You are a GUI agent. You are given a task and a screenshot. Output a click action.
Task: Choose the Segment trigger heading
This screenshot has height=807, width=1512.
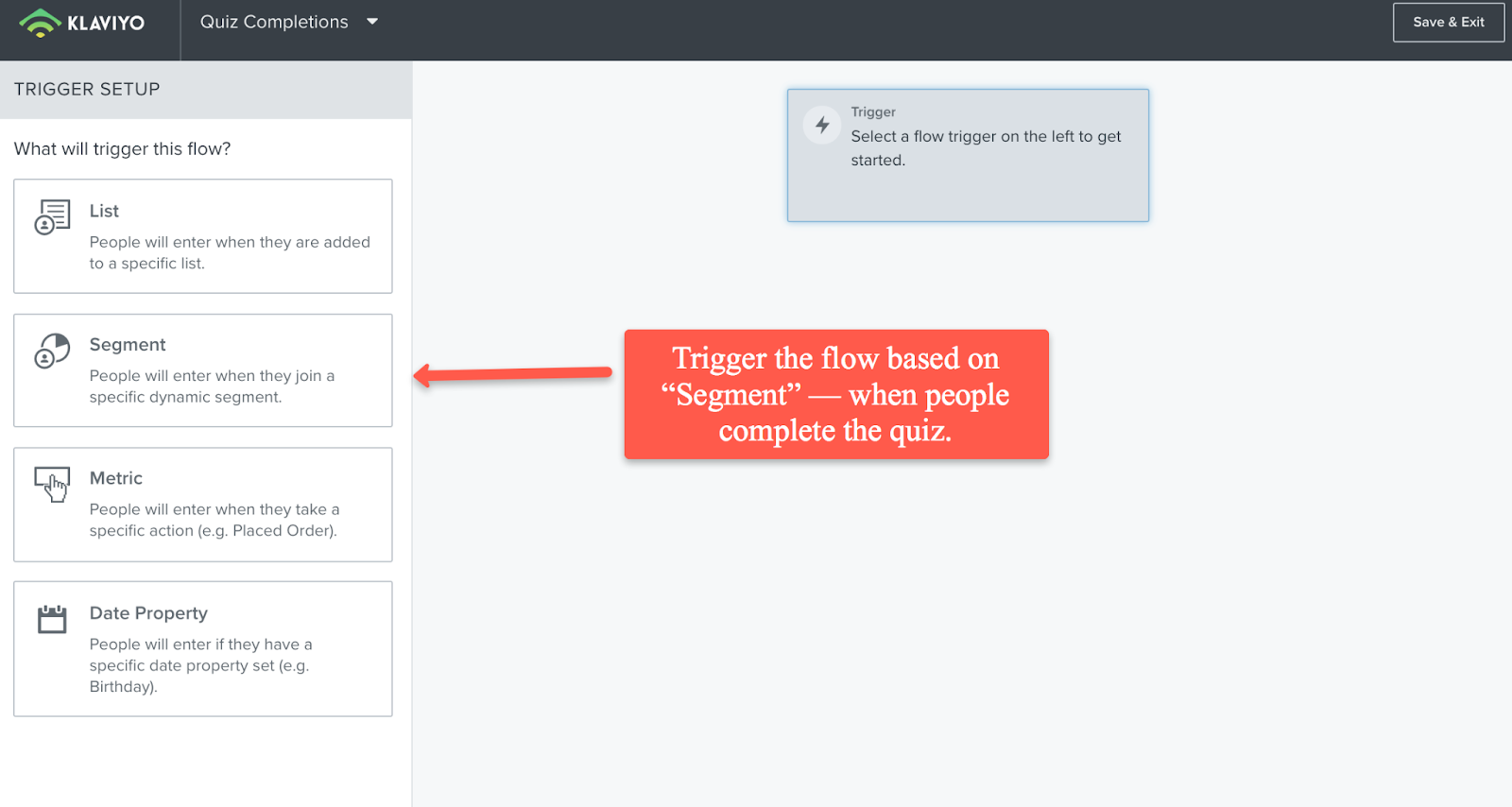(128, 345)
